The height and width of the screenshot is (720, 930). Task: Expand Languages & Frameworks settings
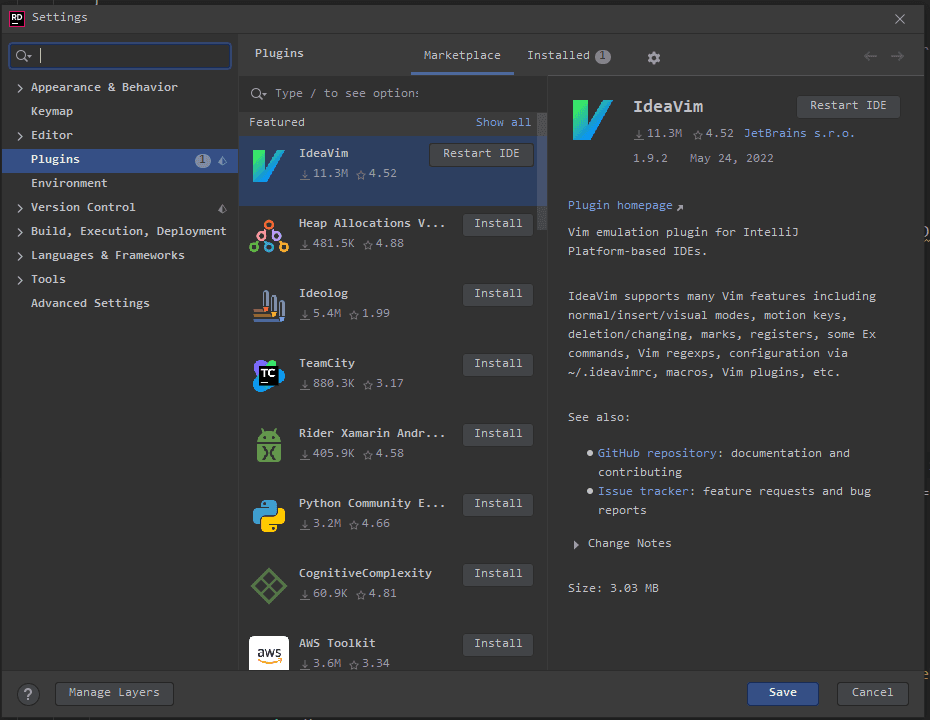click(x=20, y=256)
